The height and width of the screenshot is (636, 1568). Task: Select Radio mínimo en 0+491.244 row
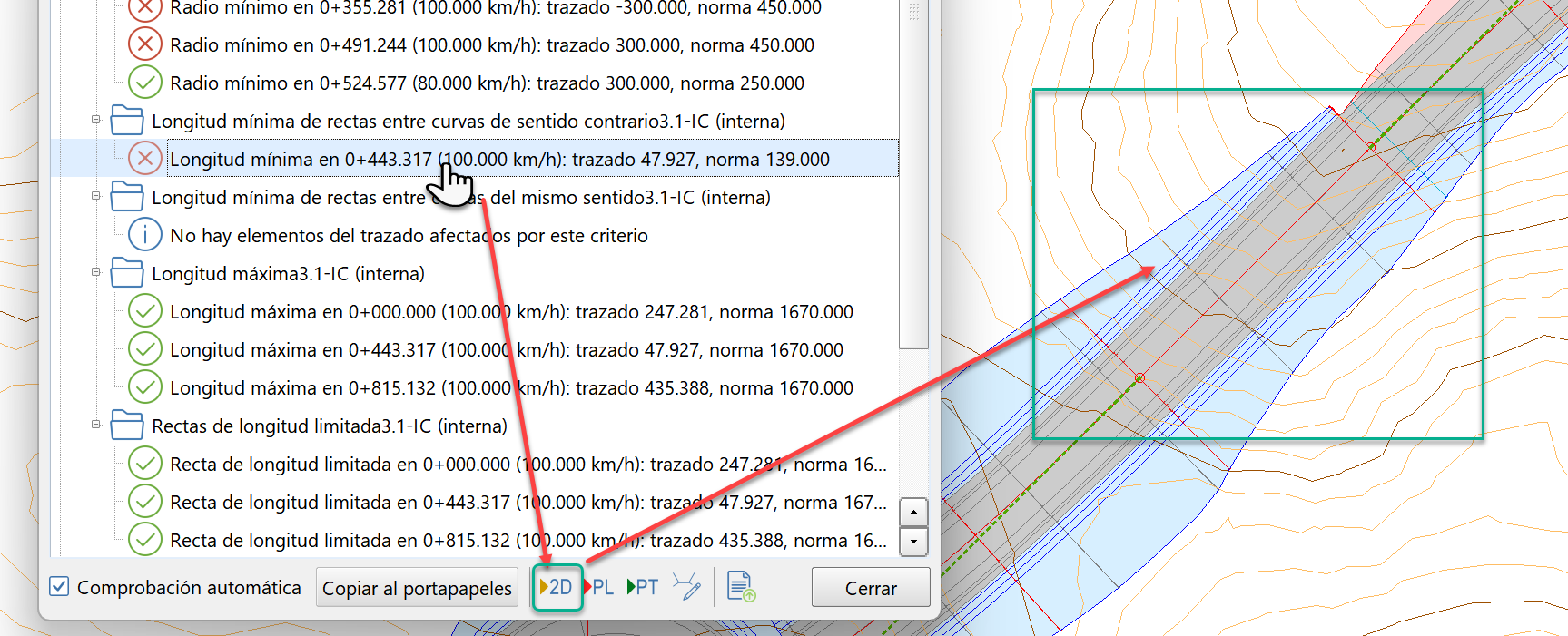492,44
